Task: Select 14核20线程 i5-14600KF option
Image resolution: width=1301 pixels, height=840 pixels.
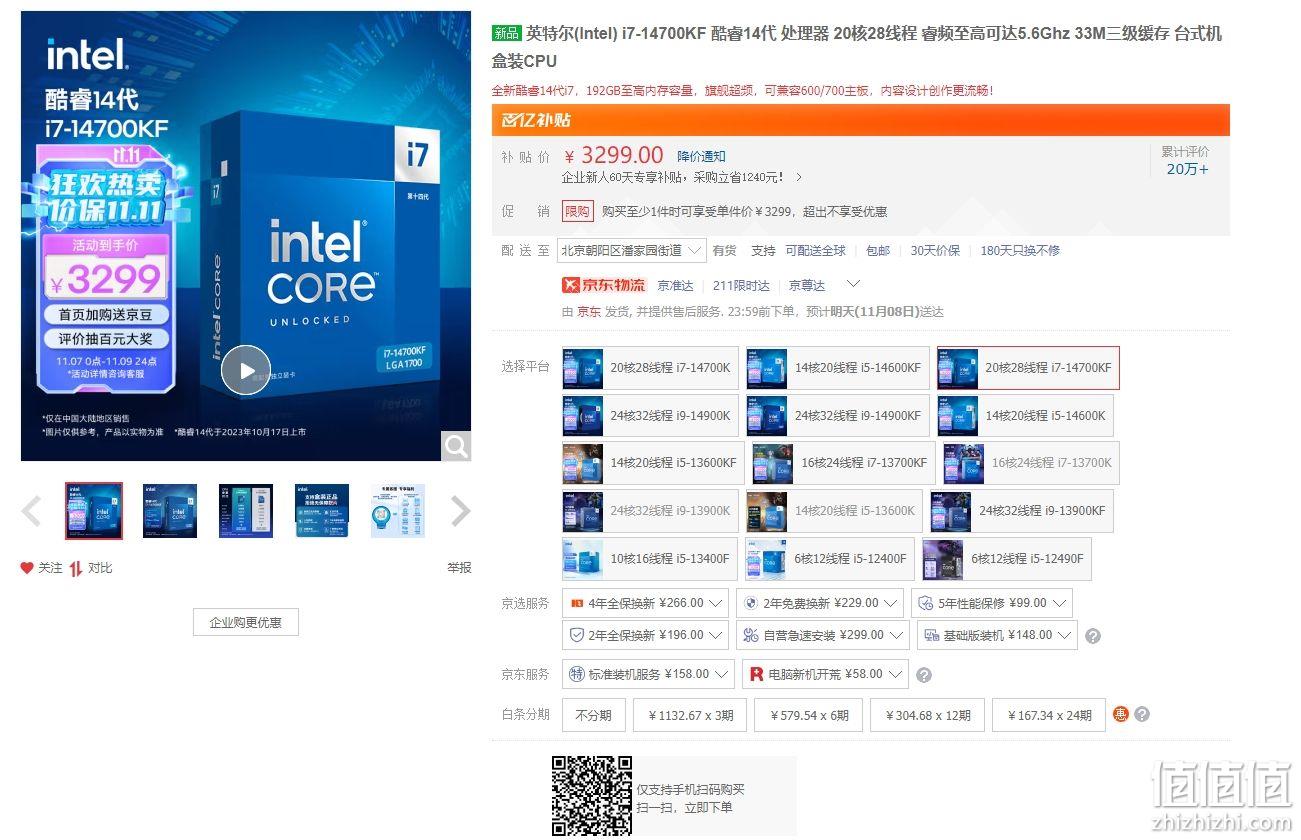Action: (x=837, y=368)
